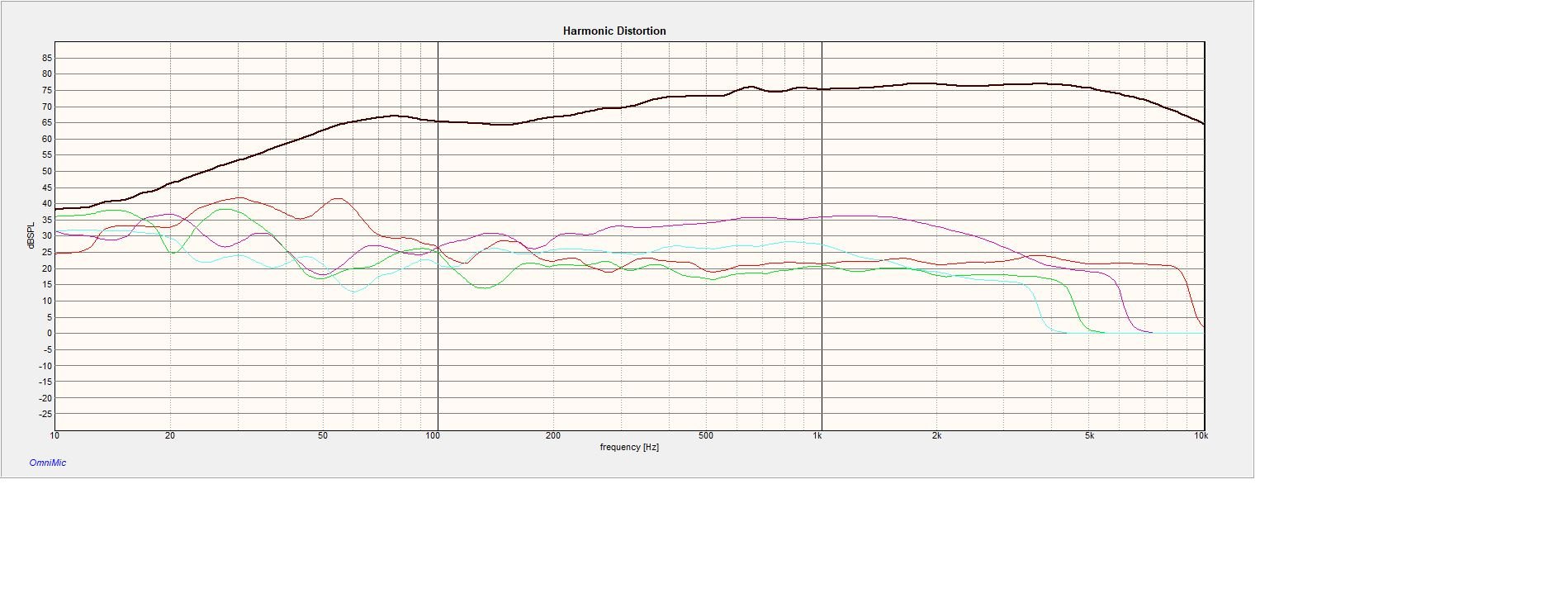The width and height of the screenshot is (1568, 598).
Task: Click the 1k frequency tick label
Action: pos(817,436)
